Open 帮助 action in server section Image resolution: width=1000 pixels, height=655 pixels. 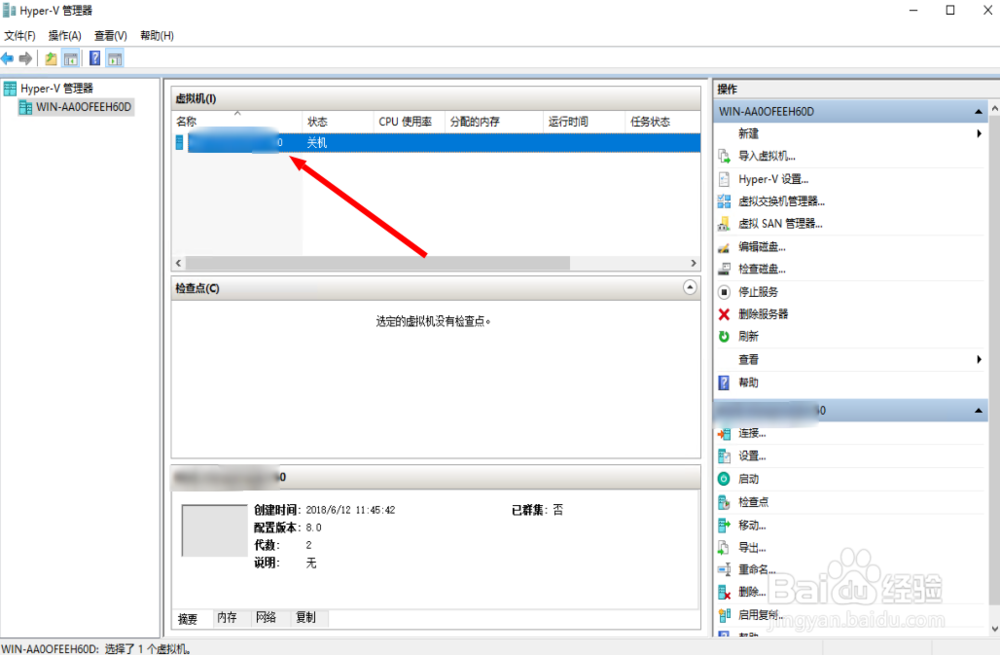[749, 383]
